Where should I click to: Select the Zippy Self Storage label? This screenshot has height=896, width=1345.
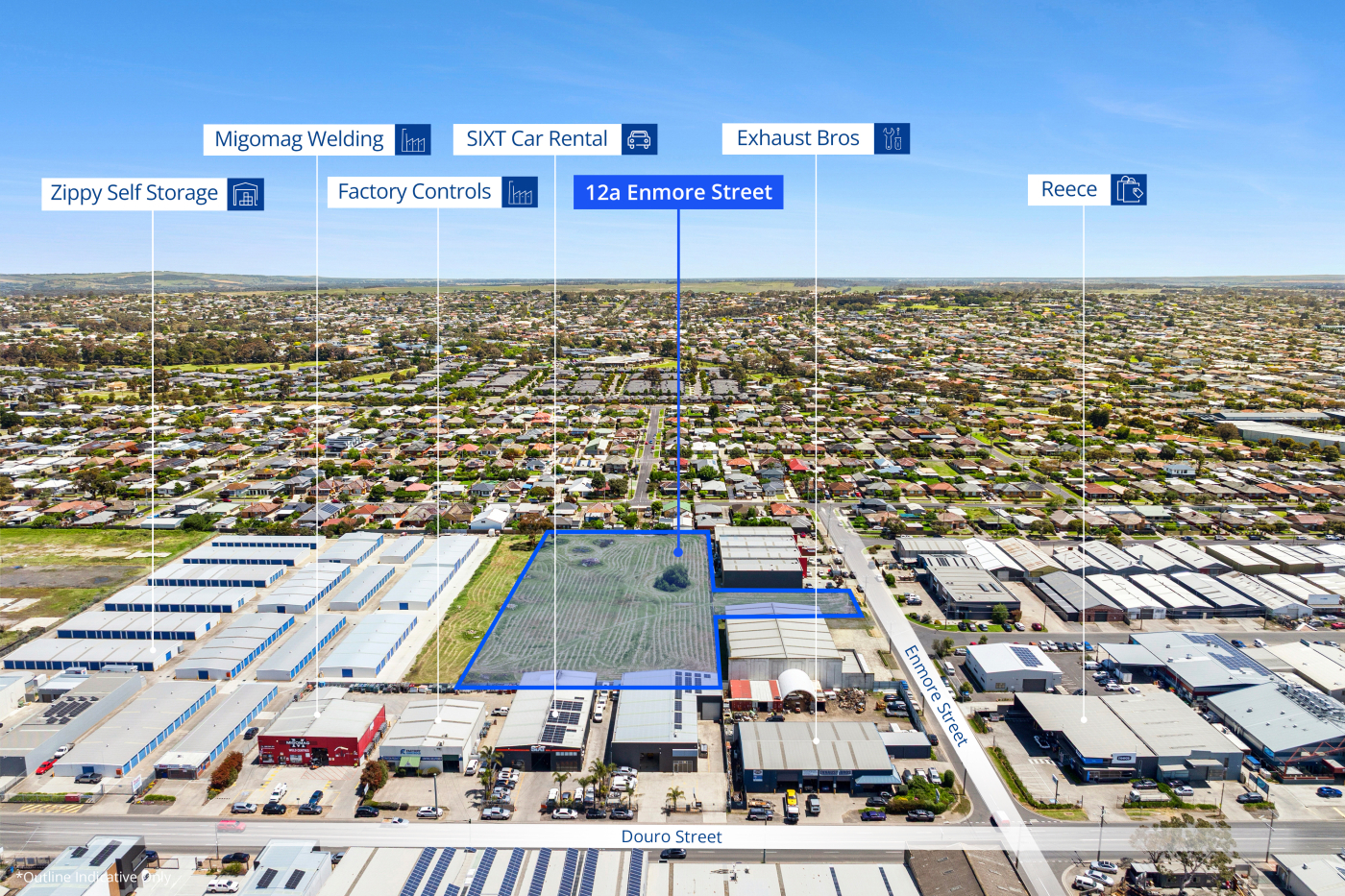coord(134,193)
